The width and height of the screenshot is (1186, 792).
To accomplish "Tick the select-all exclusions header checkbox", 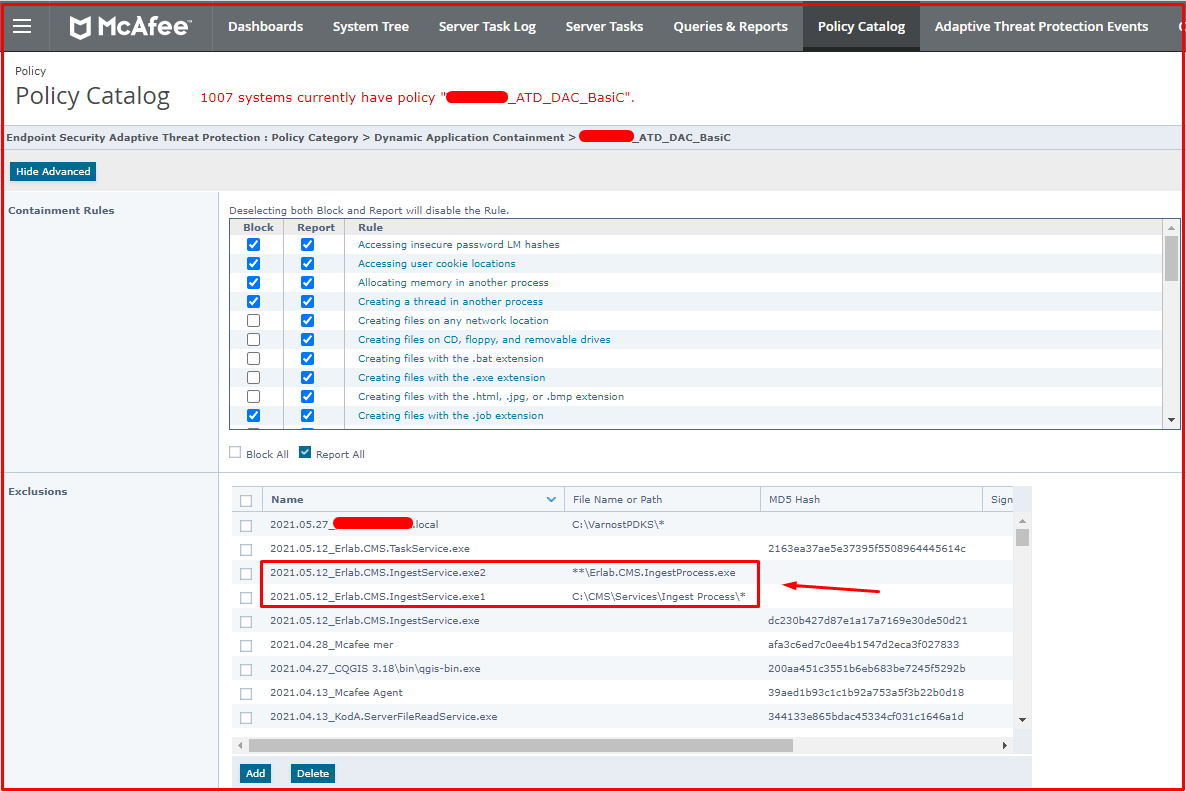I will point(246,500).
